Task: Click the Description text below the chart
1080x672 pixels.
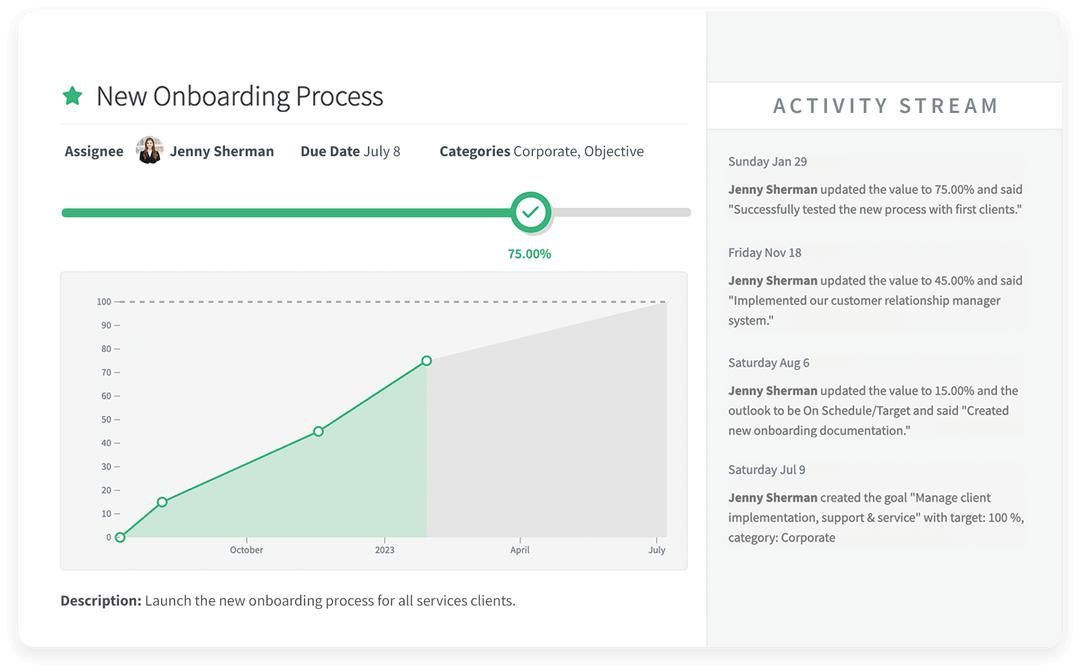Action: coord(290,600)
